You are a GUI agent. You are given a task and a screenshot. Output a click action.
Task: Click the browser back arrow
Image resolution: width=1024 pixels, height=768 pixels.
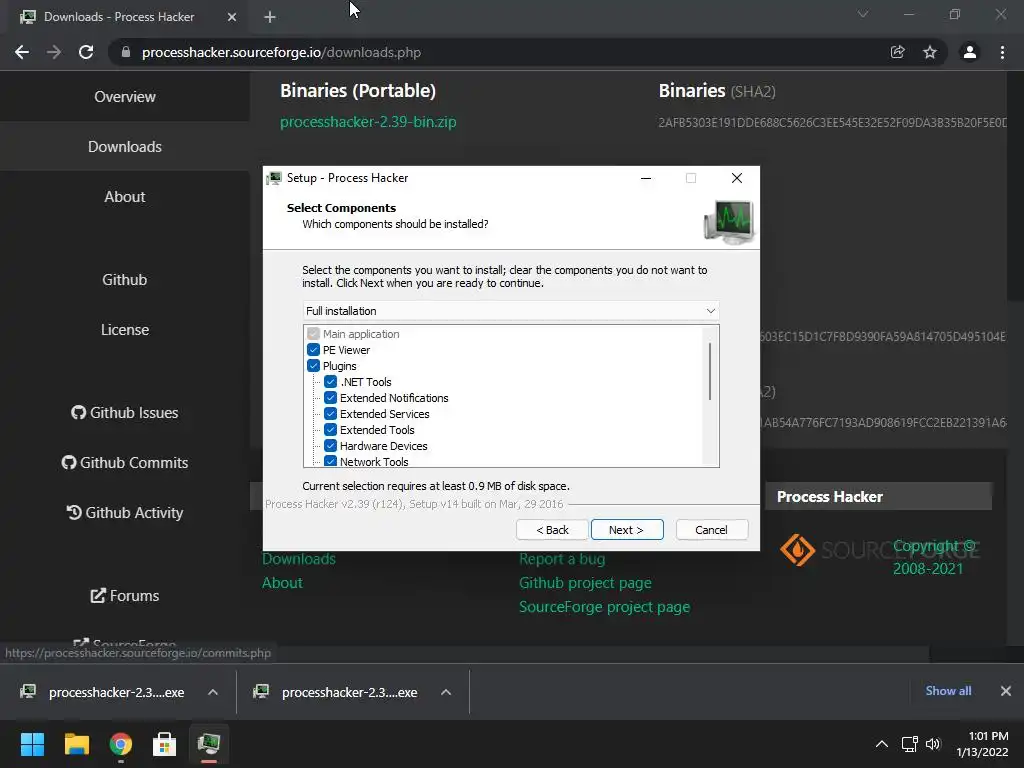pos(22,52)
